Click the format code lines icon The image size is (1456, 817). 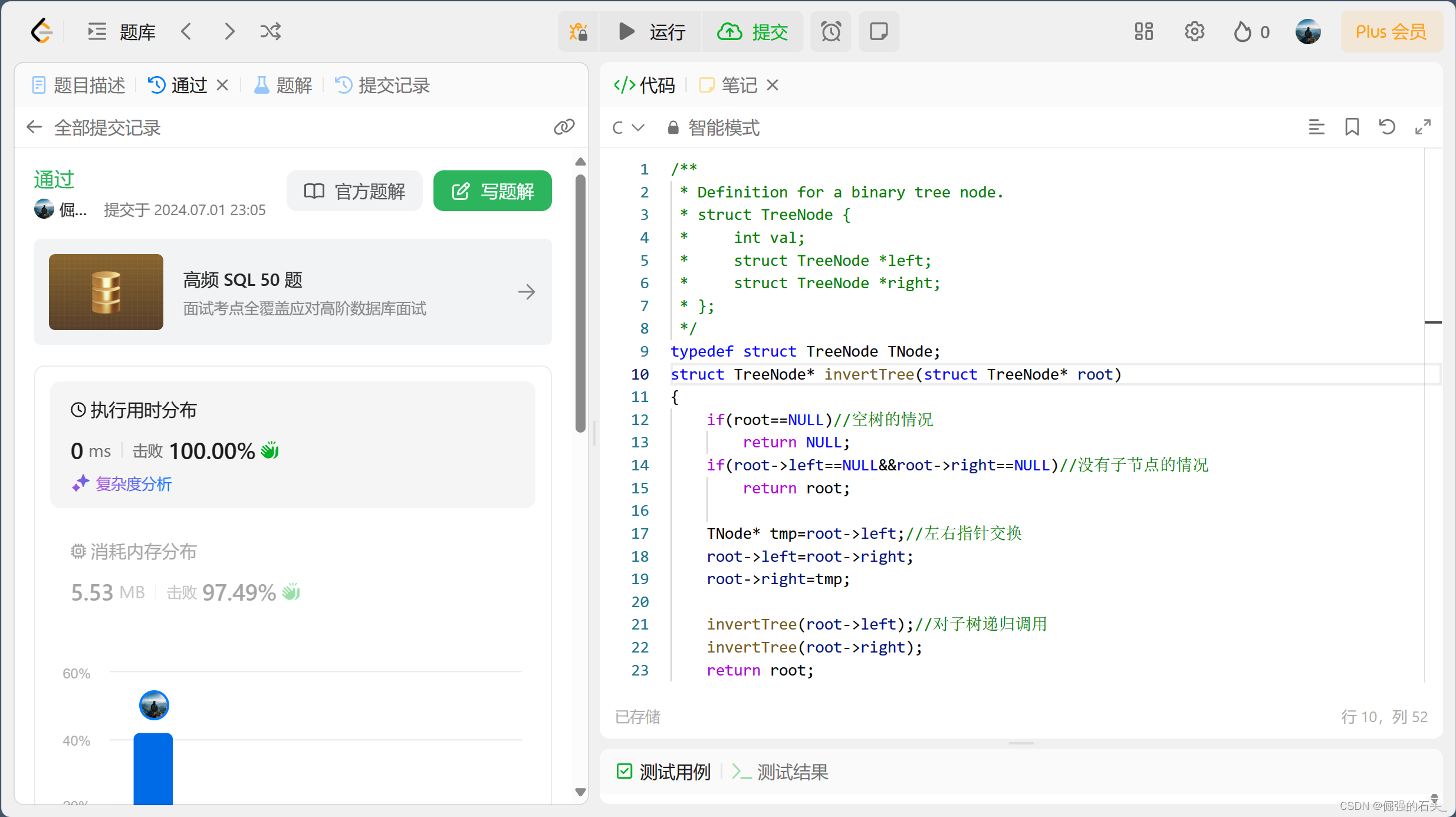coord(1316,127)
